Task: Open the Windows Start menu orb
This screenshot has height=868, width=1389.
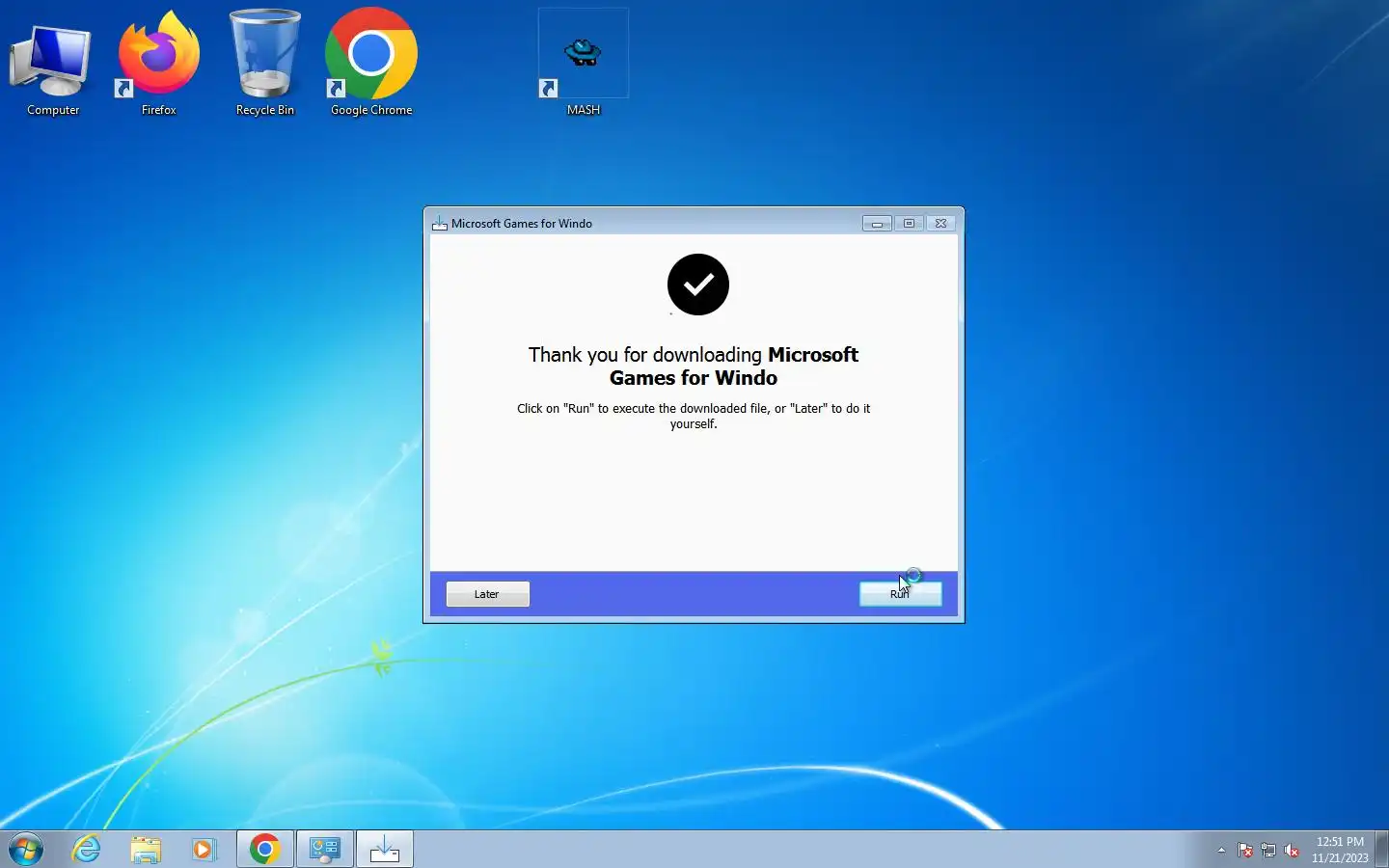Action: point(26,850)
